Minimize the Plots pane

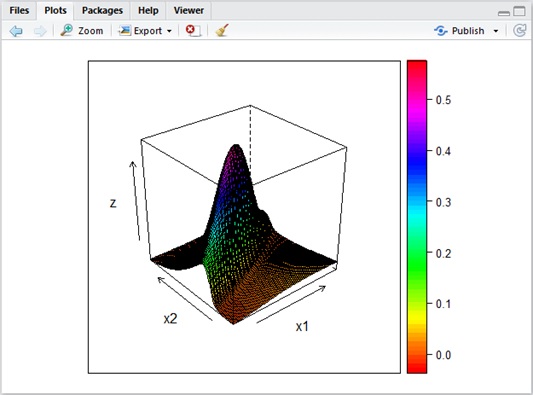point(504,13)
